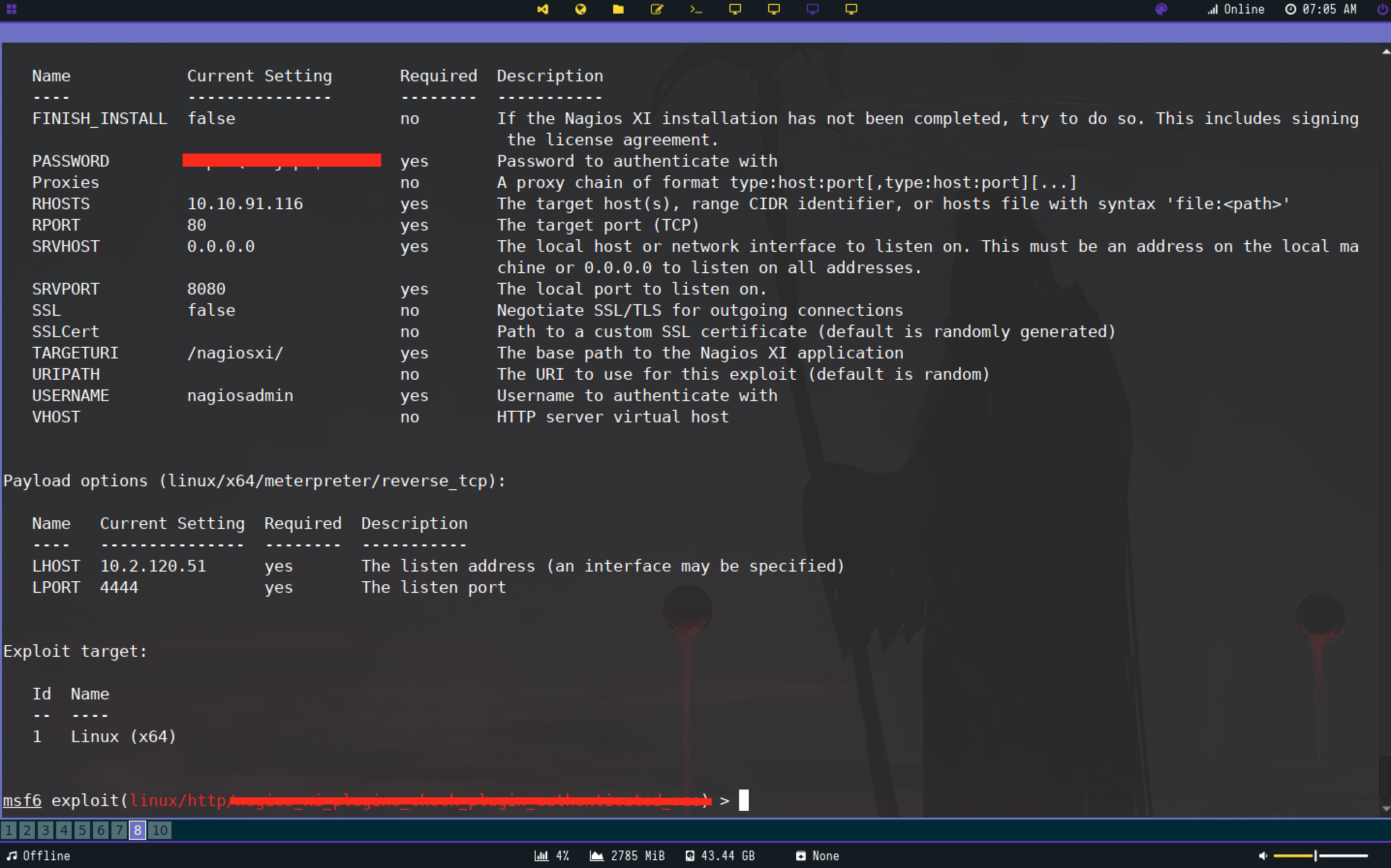This screenshot has width=1391, height=868.
Task: Open the power menu icon
Action: click(1382, 9)
